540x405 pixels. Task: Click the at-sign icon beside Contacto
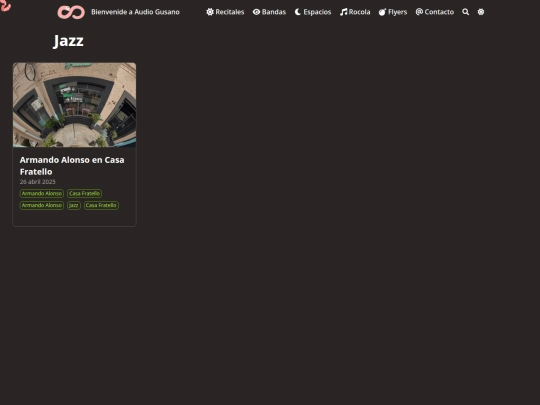(x=419, y=12)
